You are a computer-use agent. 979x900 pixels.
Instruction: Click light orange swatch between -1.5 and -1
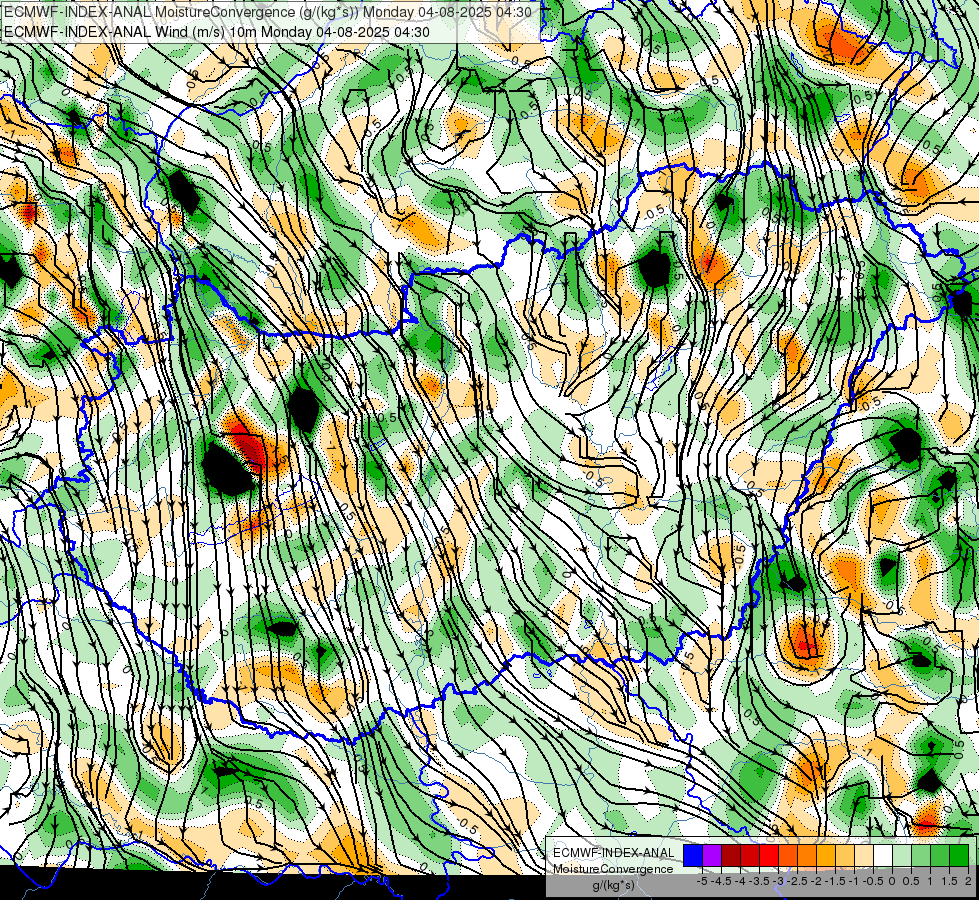click(845, 856)
